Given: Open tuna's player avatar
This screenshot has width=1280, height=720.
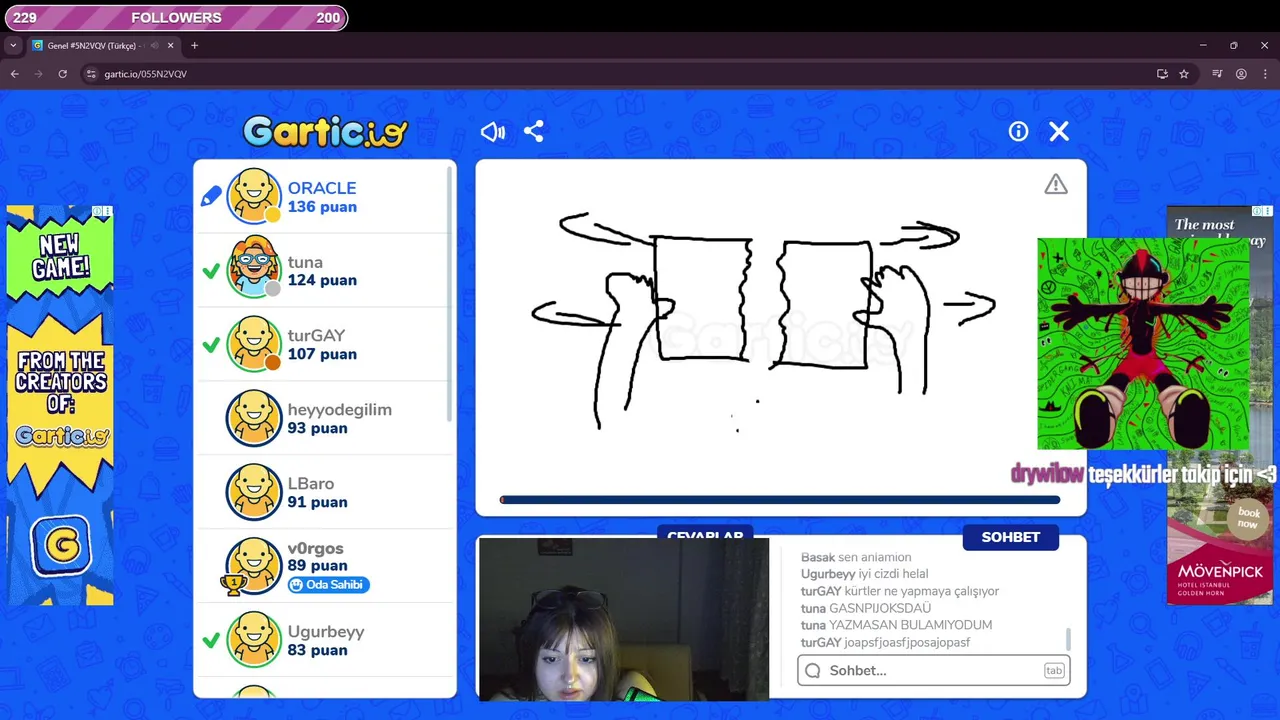Looking at the screenshot, I should (254, 269).
